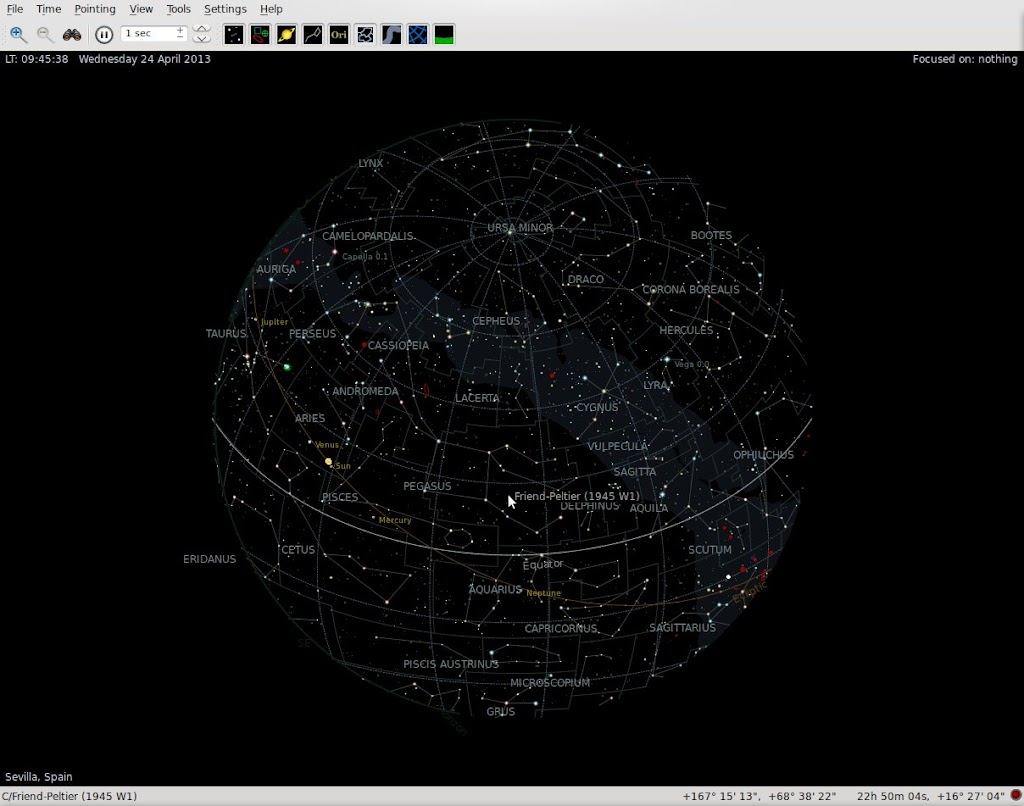Viewport: 1024px width, 806px height.
Task: Open Find Object with binoculars icon
Action: click(x=72, y=34)
